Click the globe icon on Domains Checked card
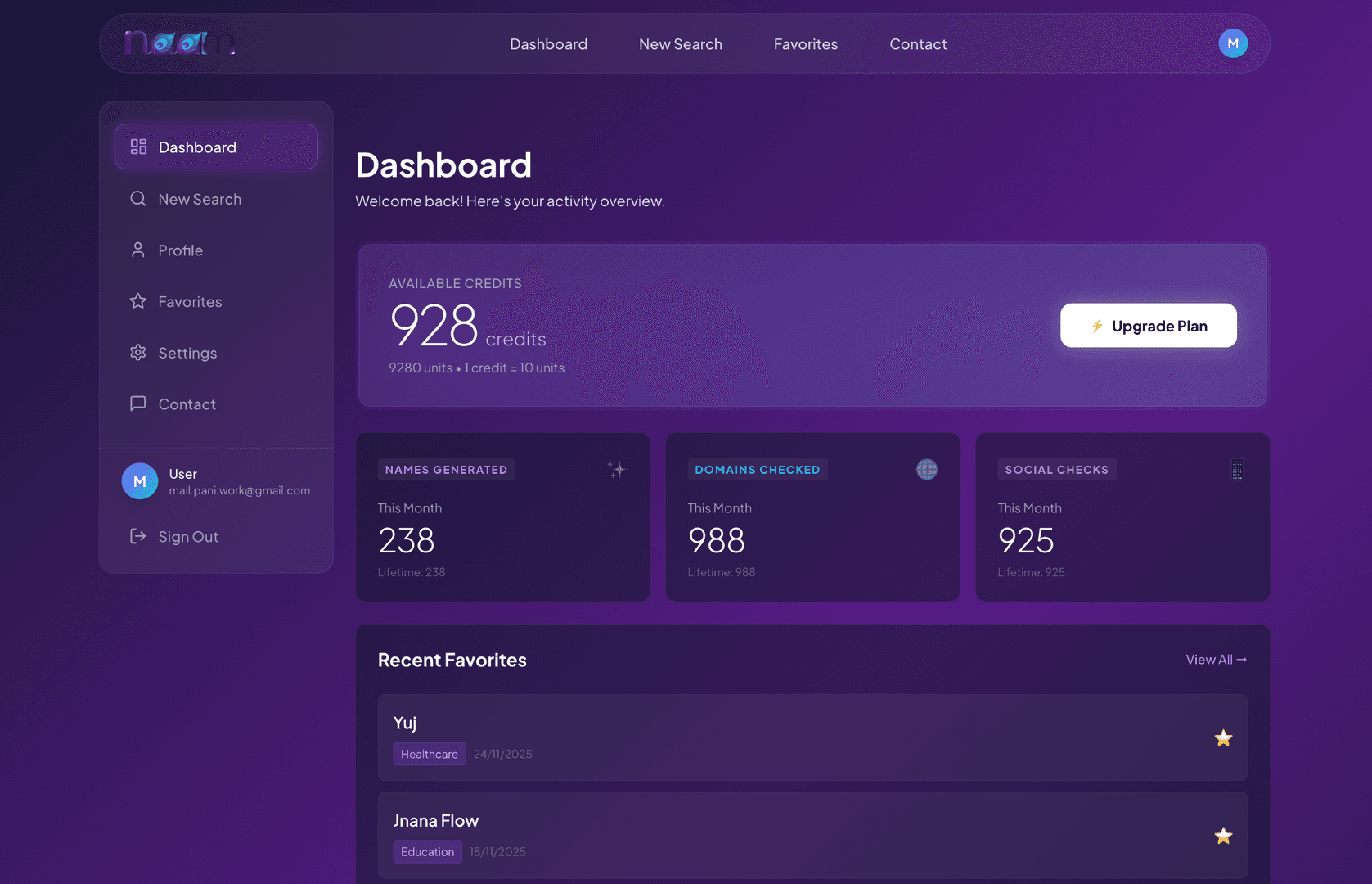Viewport: 1372px width, 884px height. click(926, 469)
